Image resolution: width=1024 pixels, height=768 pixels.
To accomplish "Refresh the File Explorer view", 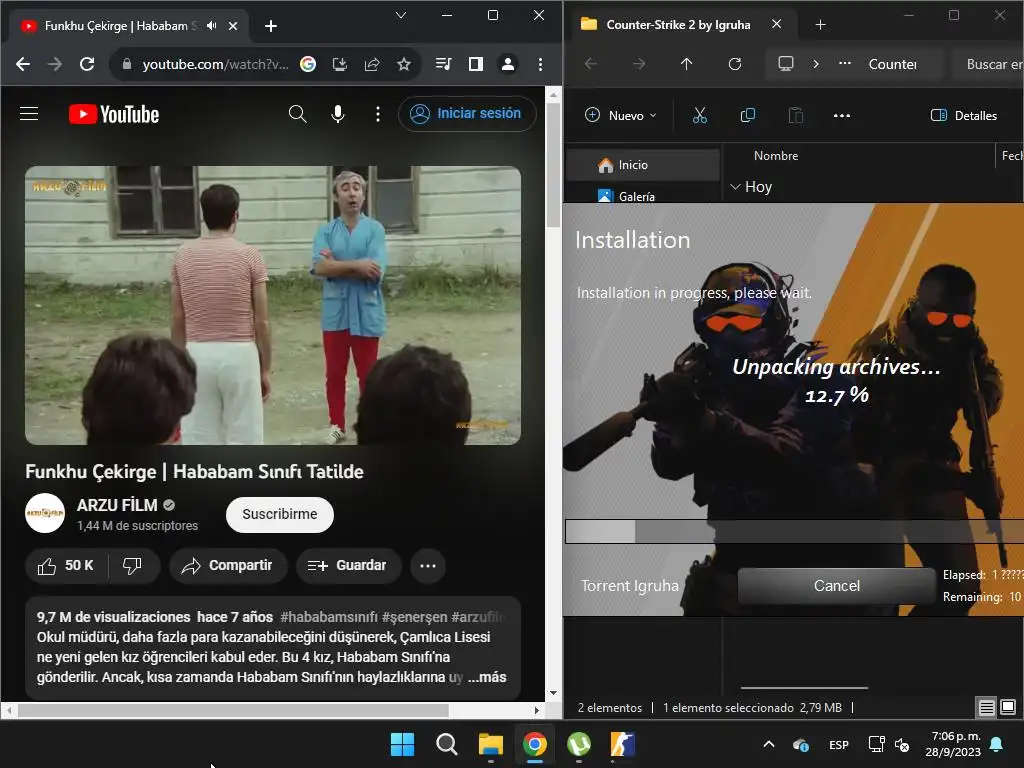I will [735, 64].
